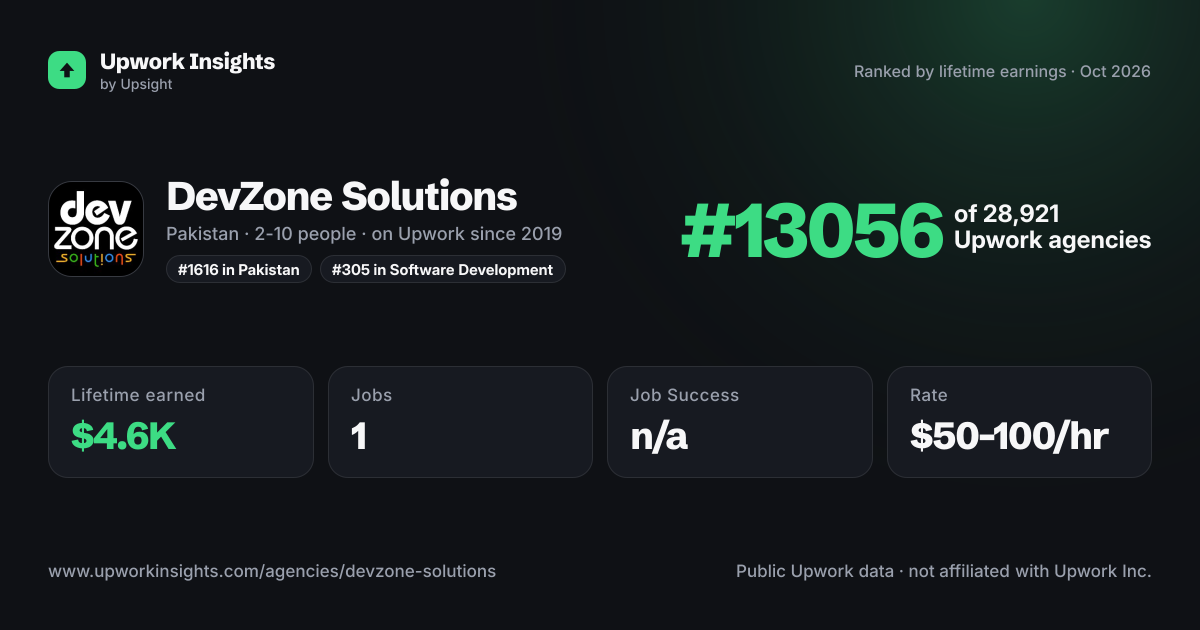Click the 'by Upsight' subtitle
This screenshot has width=1200, height=630.
(136, 85)
